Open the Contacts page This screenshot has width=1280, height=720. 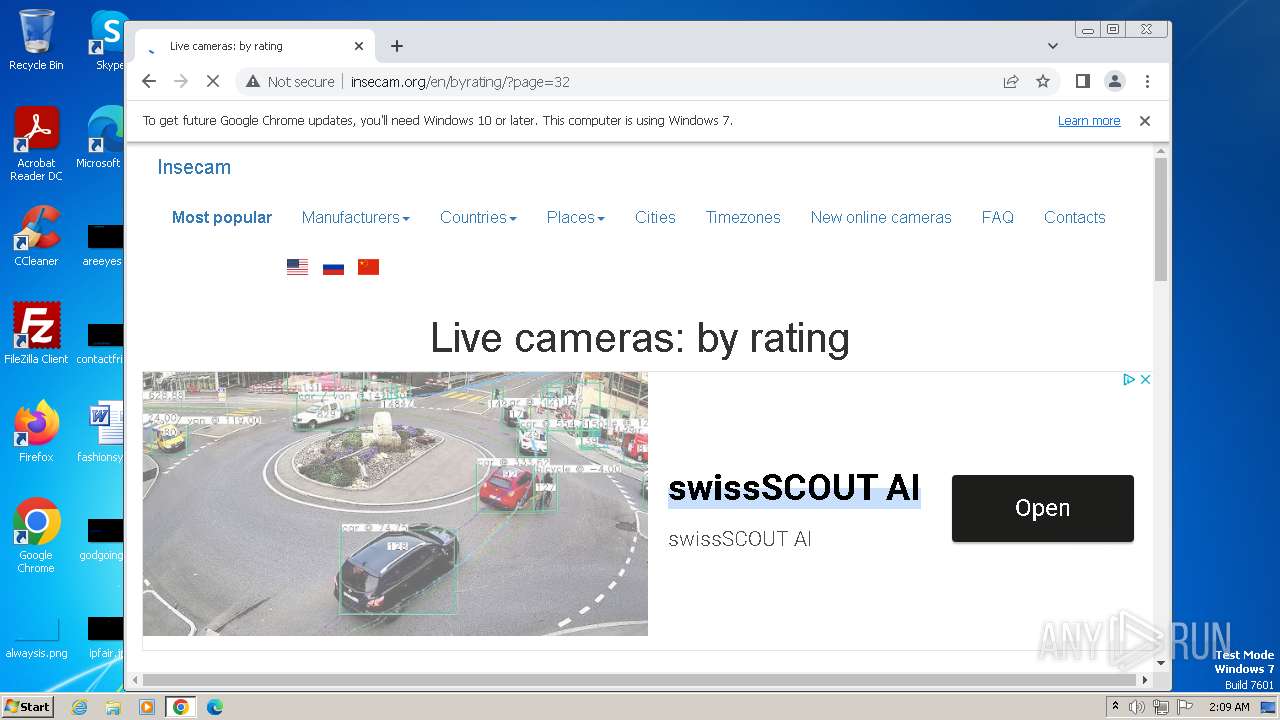point(1075,217)
